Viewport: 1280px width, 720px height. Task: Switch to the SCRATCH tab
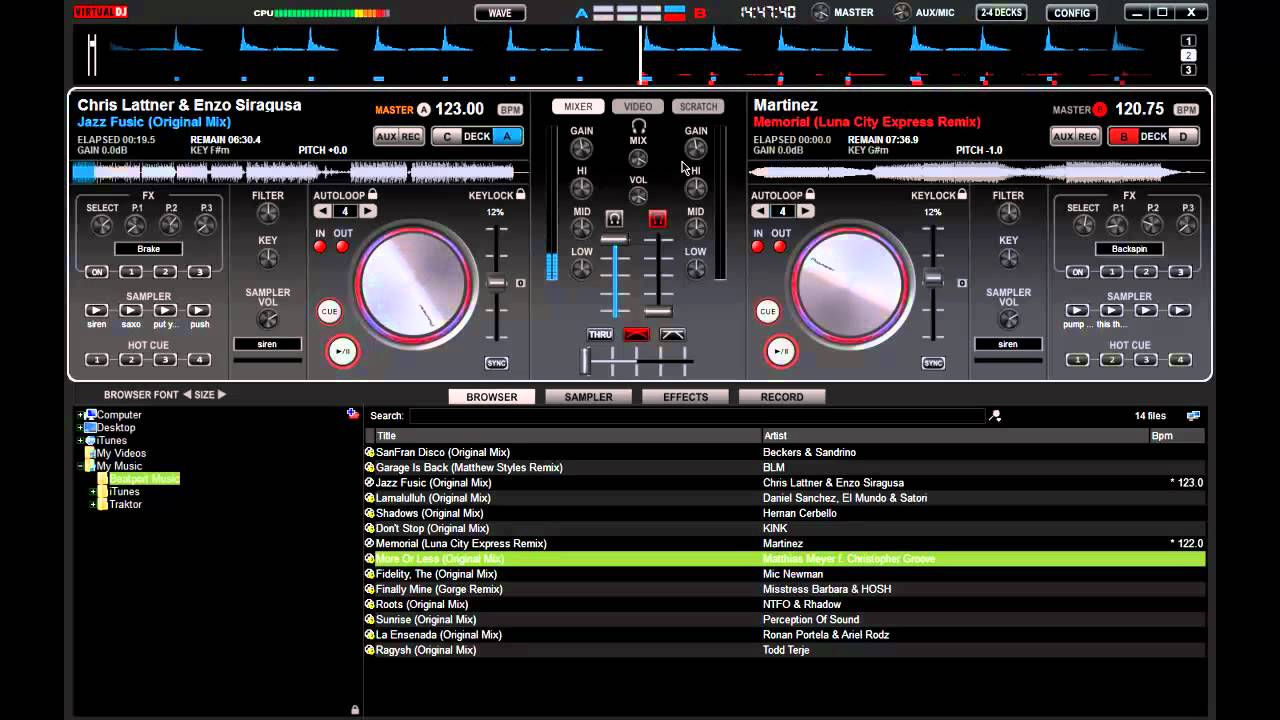point(699,107)
